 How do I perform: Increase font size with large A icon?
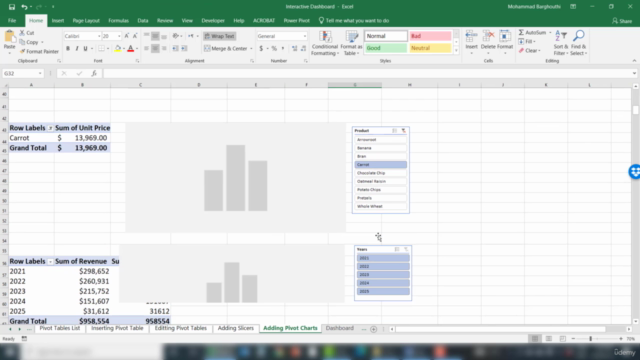pos(127,36)
